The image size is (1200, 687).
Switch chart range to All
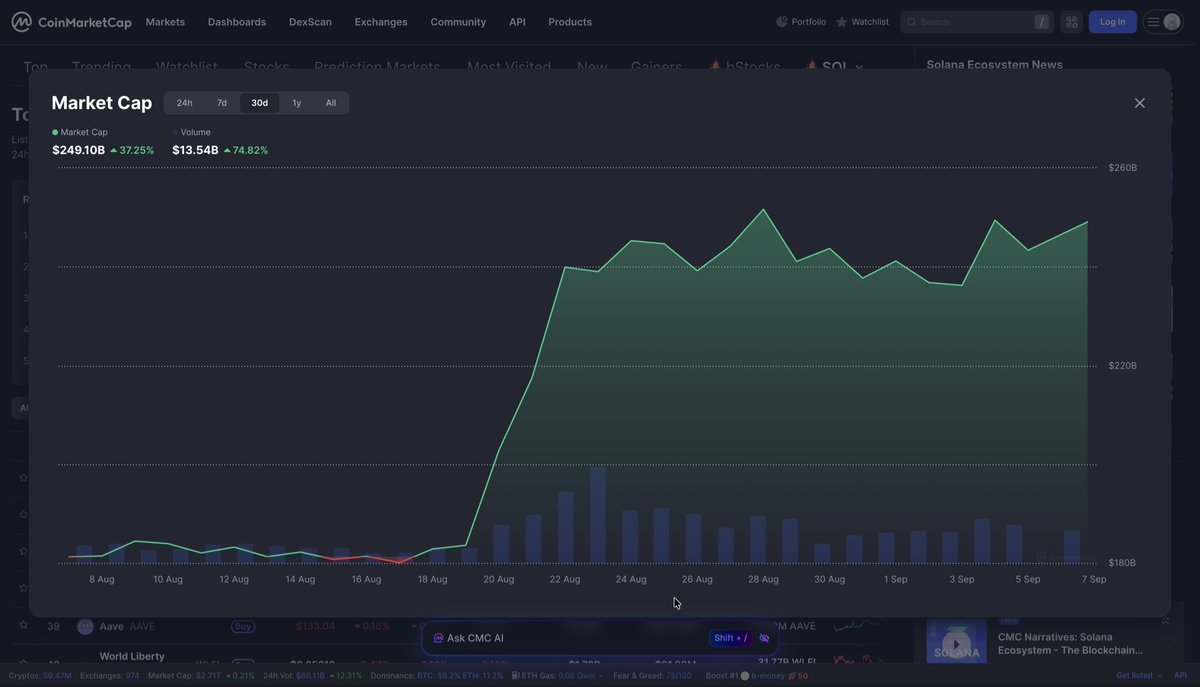331,103
